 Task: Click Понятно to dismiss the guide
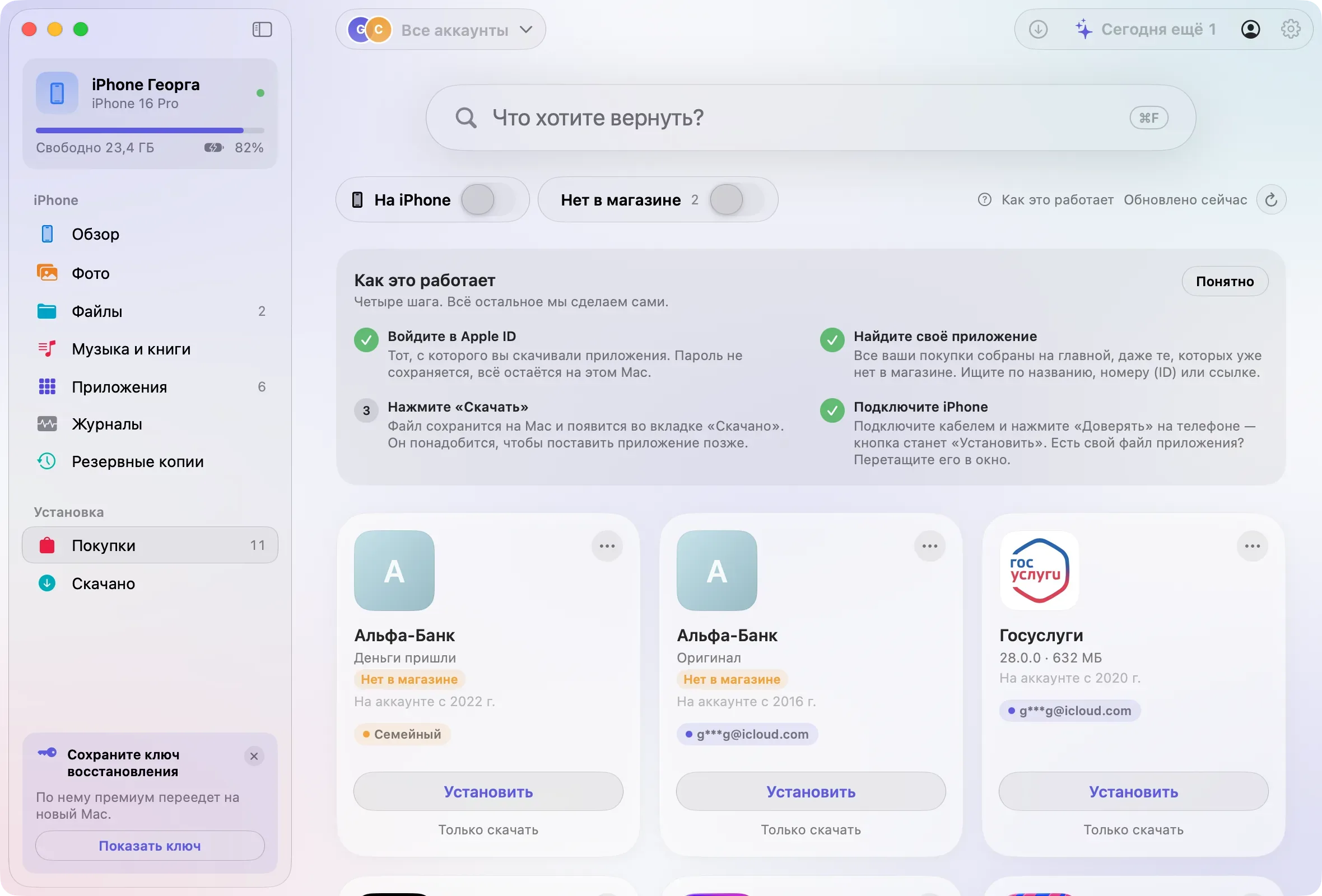1225,282
